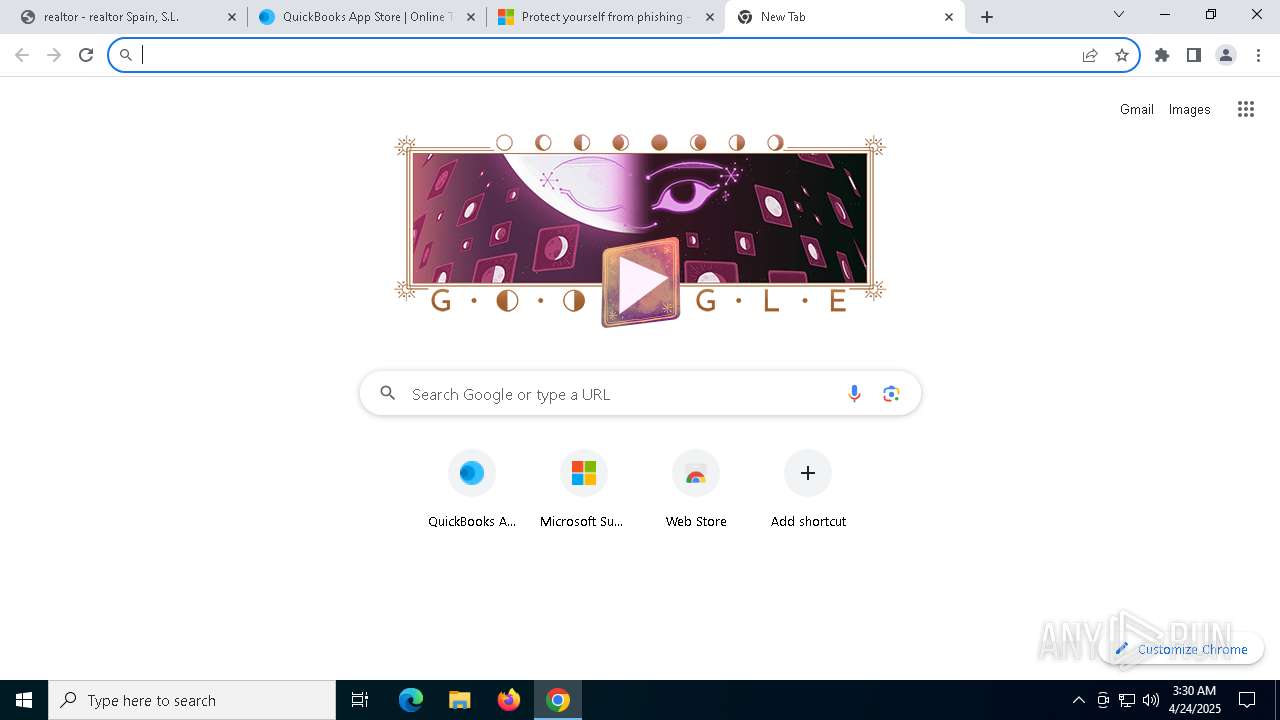This screenshot has height=720, width=1280.
Task: Select Chrome icon on taskbar
Action: pos(558,700)
